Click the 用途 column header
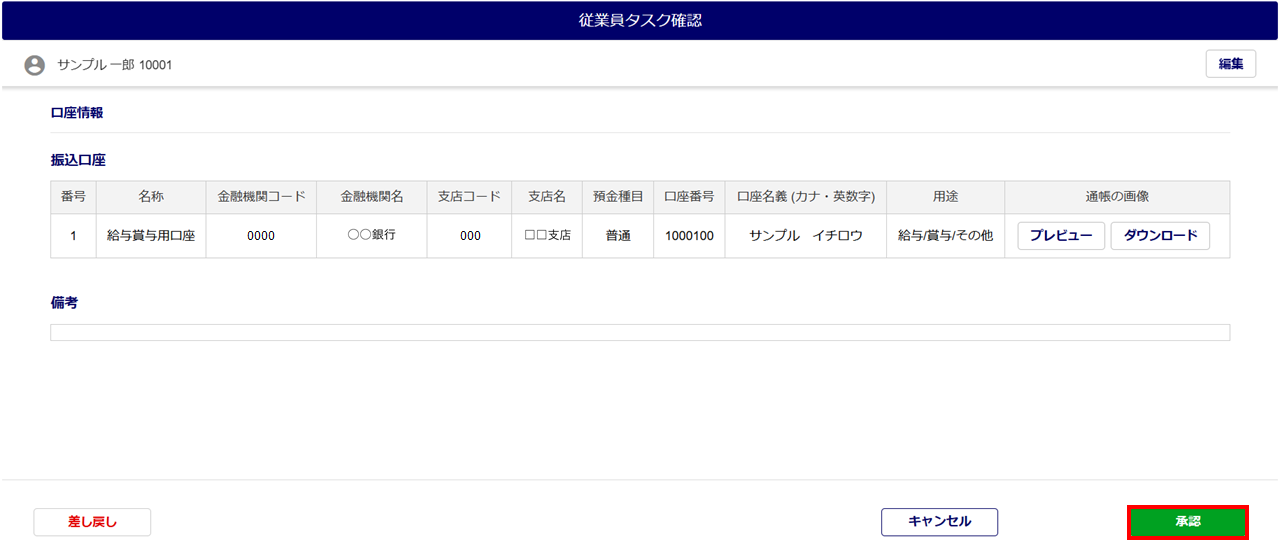This screenshot has width=1280, height=560. point(945,197)
